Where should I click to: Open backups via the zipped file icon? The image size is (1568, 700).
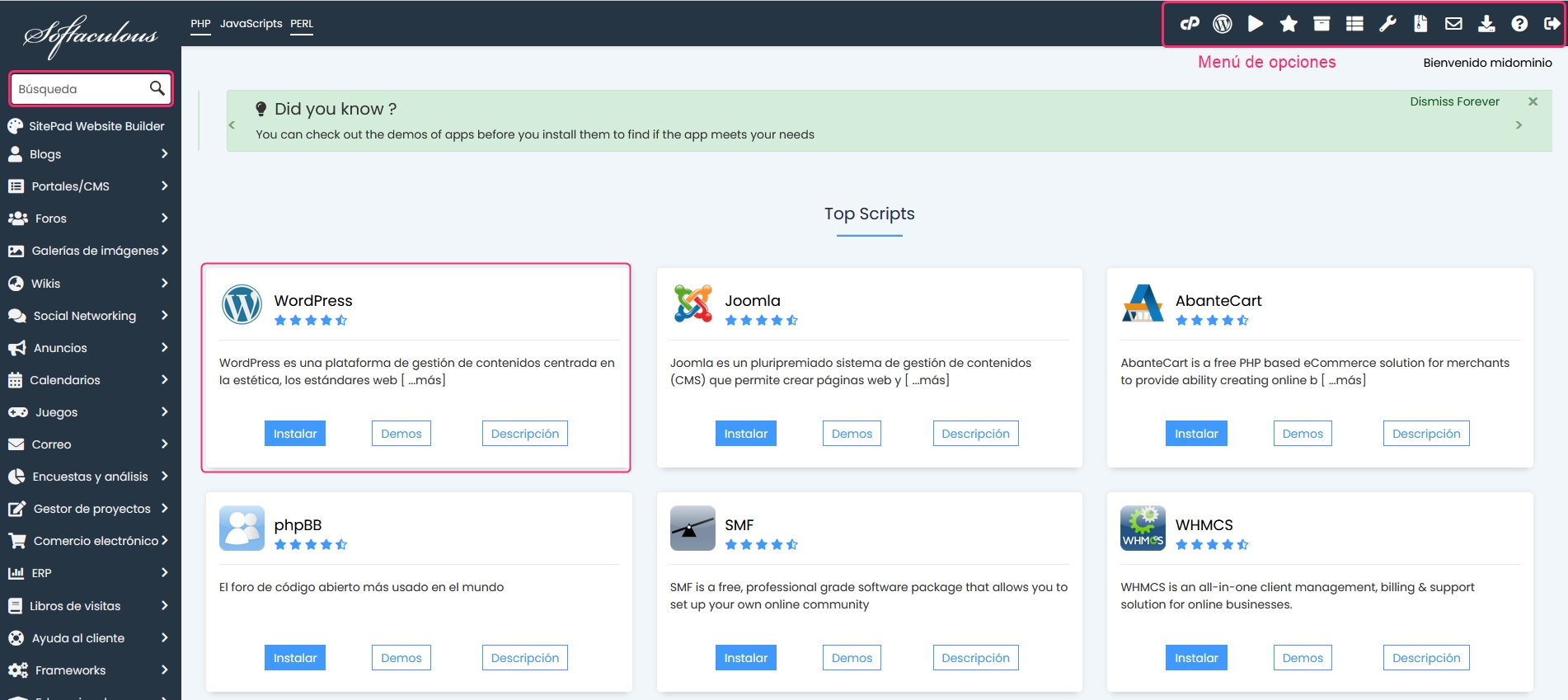(x=1420, y=24)
